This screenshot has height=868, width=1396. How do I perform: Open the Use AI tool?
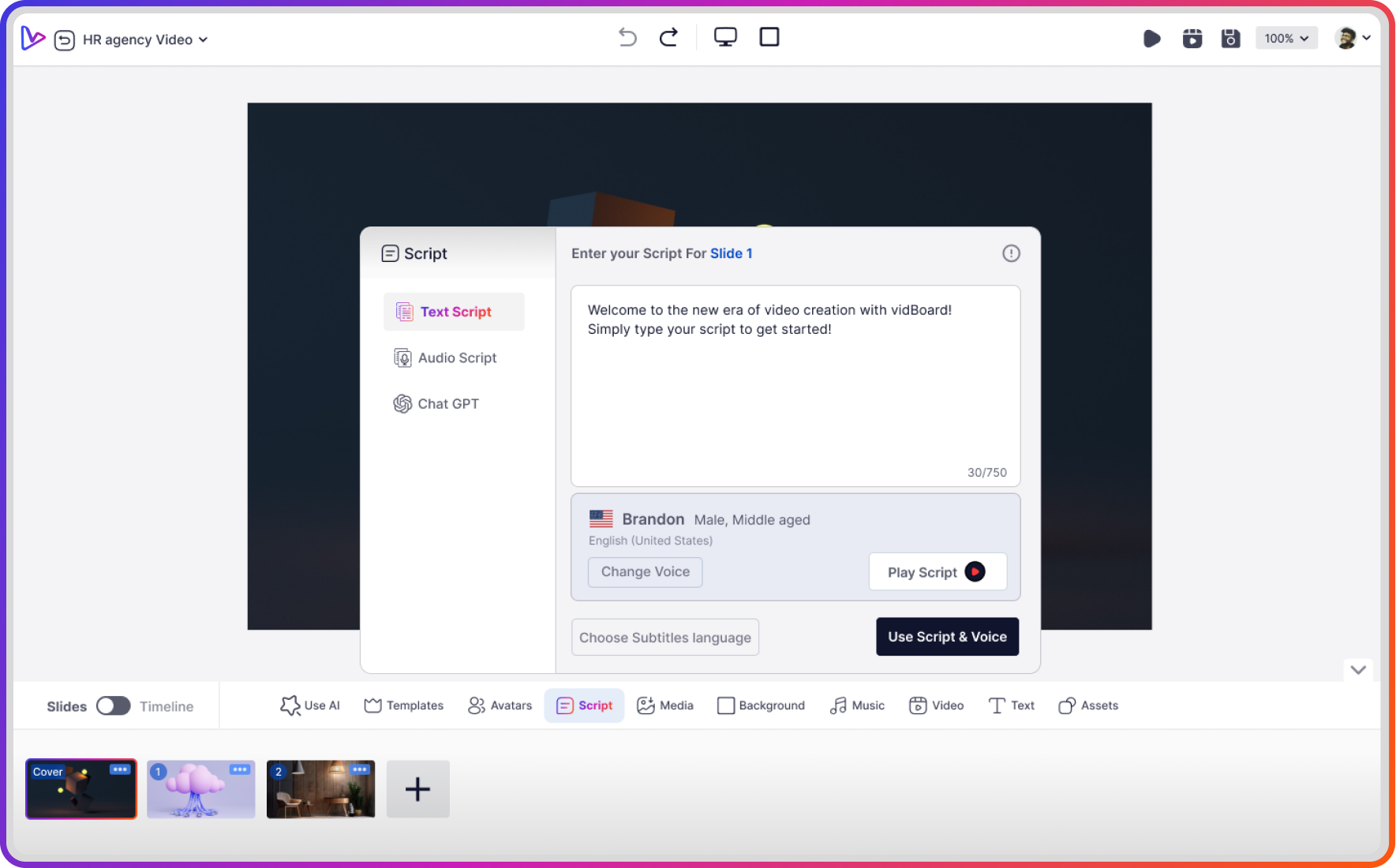tap(309, 705)
